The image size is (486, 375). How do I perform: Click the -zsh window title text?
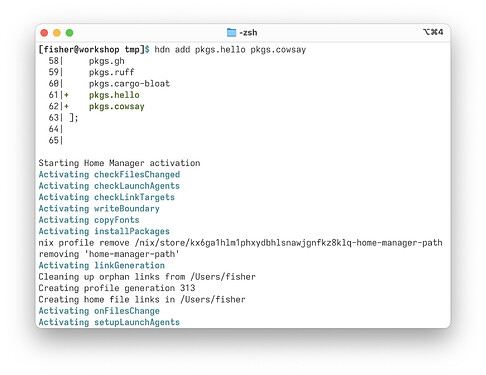point(248,33)
